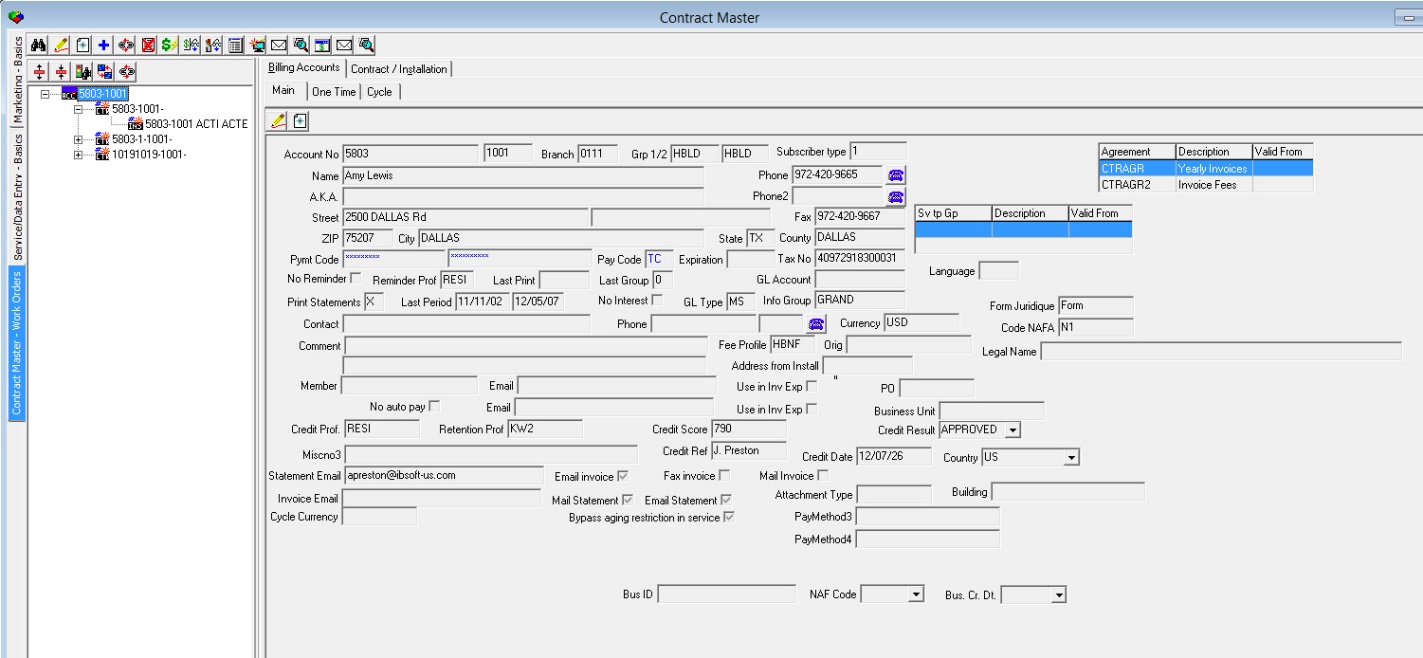The width and height of the screenshot is (1423, 658).
Task: Click the dollar sign with arrows icon
Action: pos(191,45)
